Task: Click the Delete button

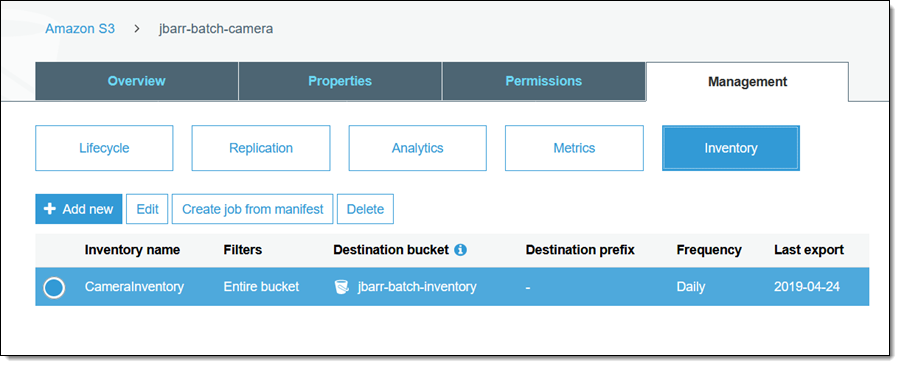Action: click(365, 209)
